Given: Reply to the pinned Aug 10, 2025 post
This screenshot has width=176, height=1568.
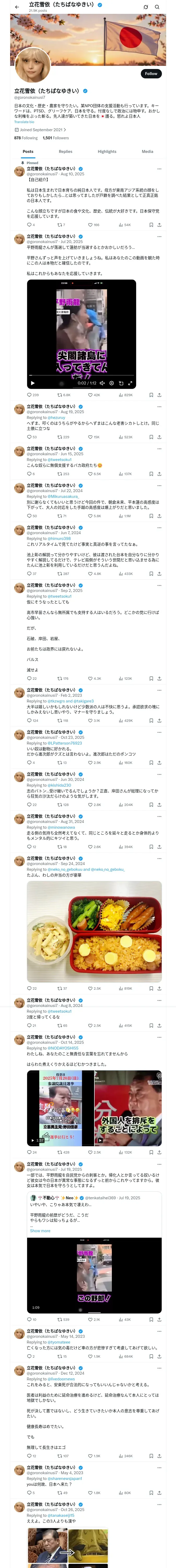Looking at the screenshot, I should pyautogui.click(x=30, y=224).
